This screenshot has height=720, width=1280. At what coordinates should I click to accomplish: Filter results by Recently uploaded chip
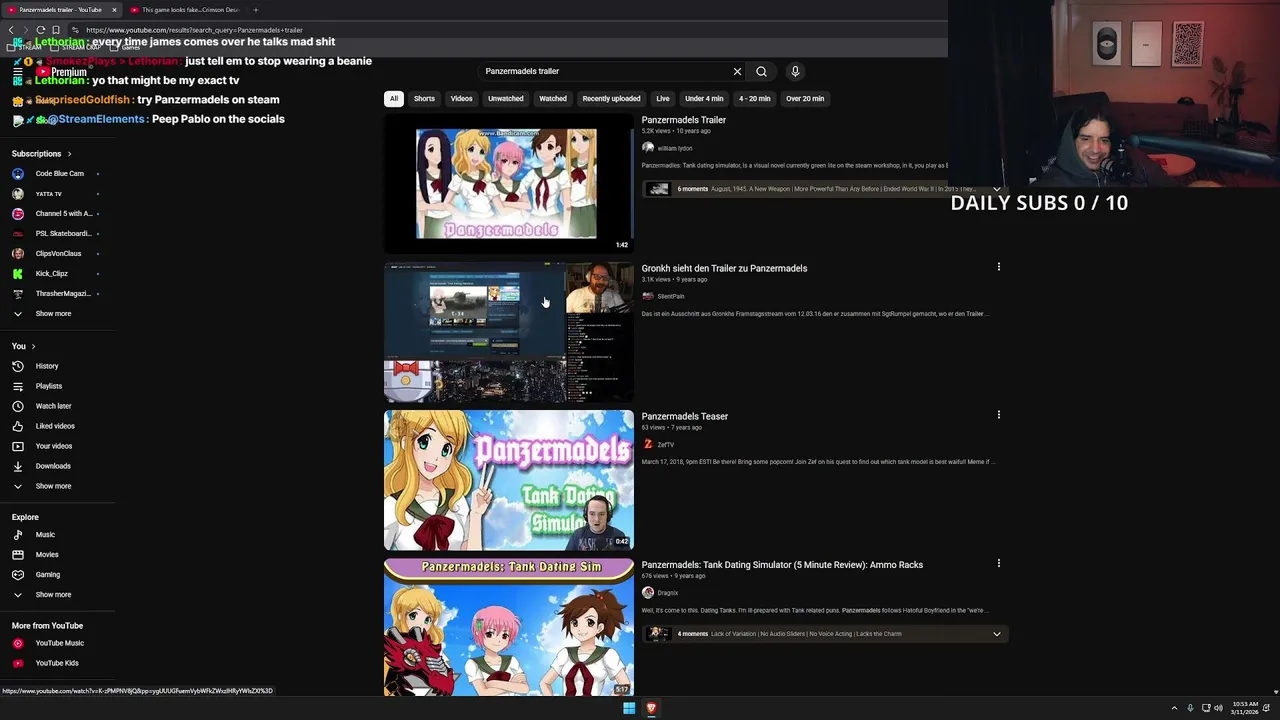pyautogui.click(x=611, y=99)
